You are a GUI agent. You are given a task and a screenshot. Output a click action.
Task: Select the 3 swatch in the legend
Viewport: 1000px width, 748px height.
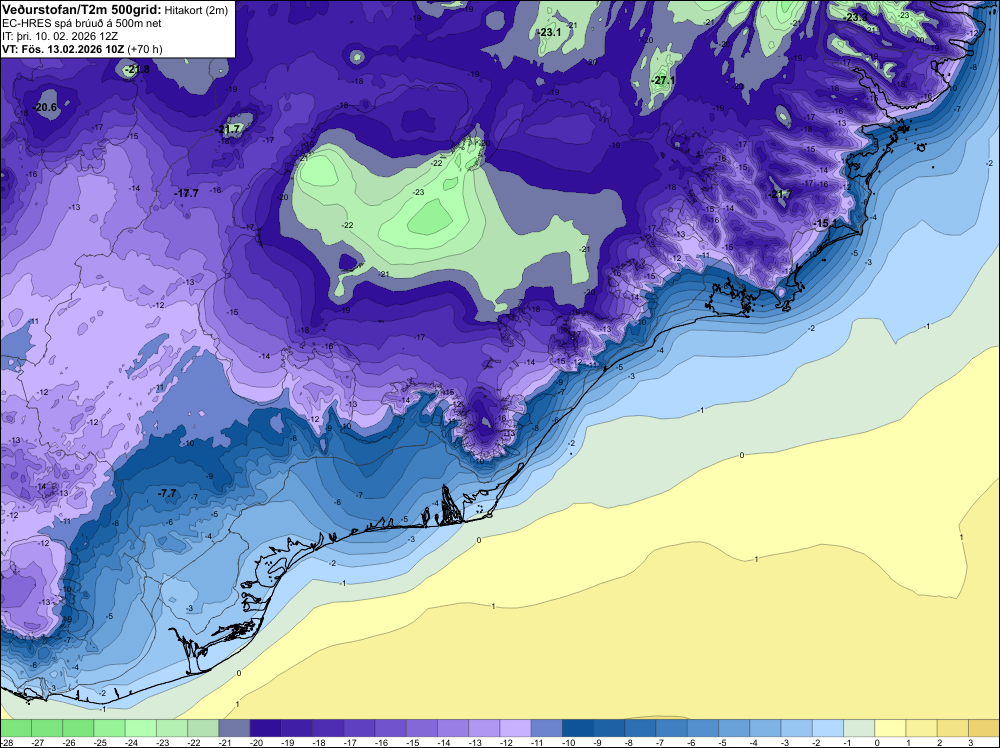(x=984, y=728)
